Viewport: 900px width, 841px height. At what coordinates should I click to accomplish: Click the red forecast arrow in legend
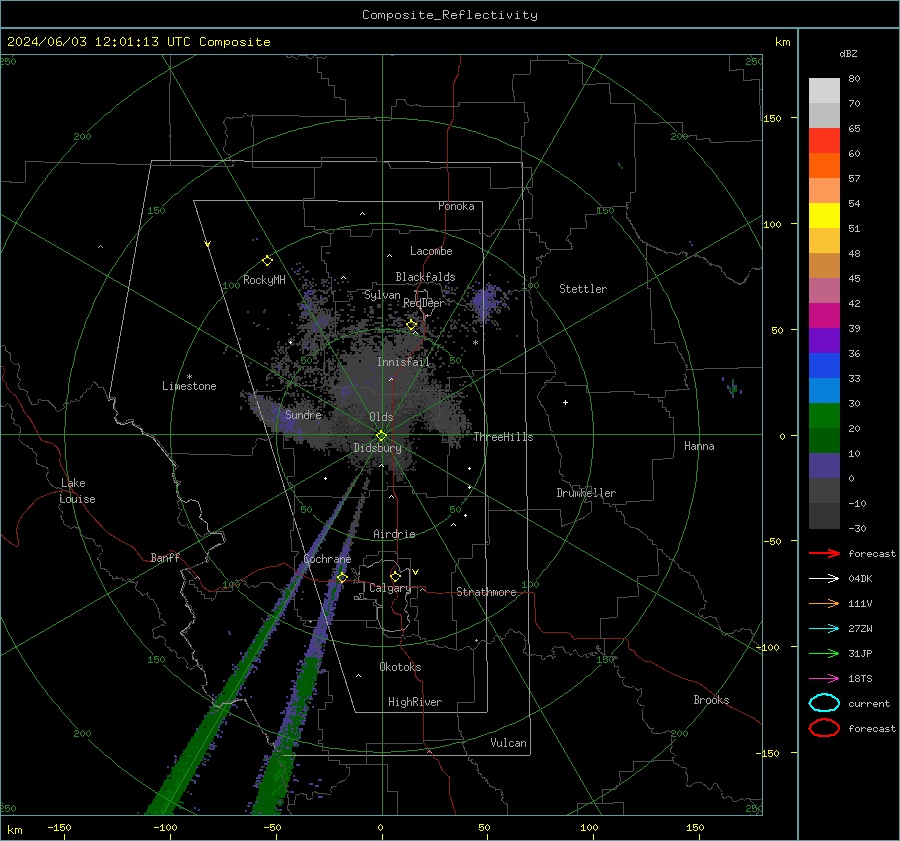[x=824, y=553]
